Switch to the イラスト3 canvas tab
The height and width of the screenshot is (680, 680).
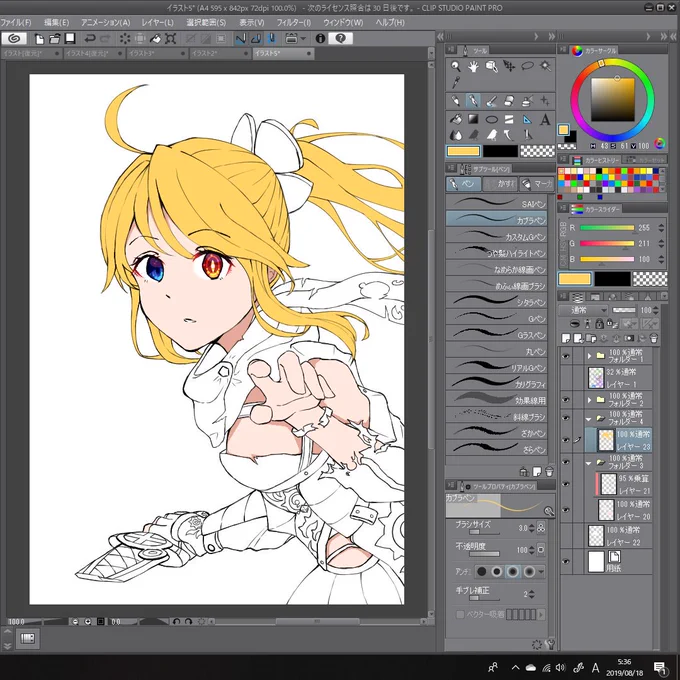157,53
